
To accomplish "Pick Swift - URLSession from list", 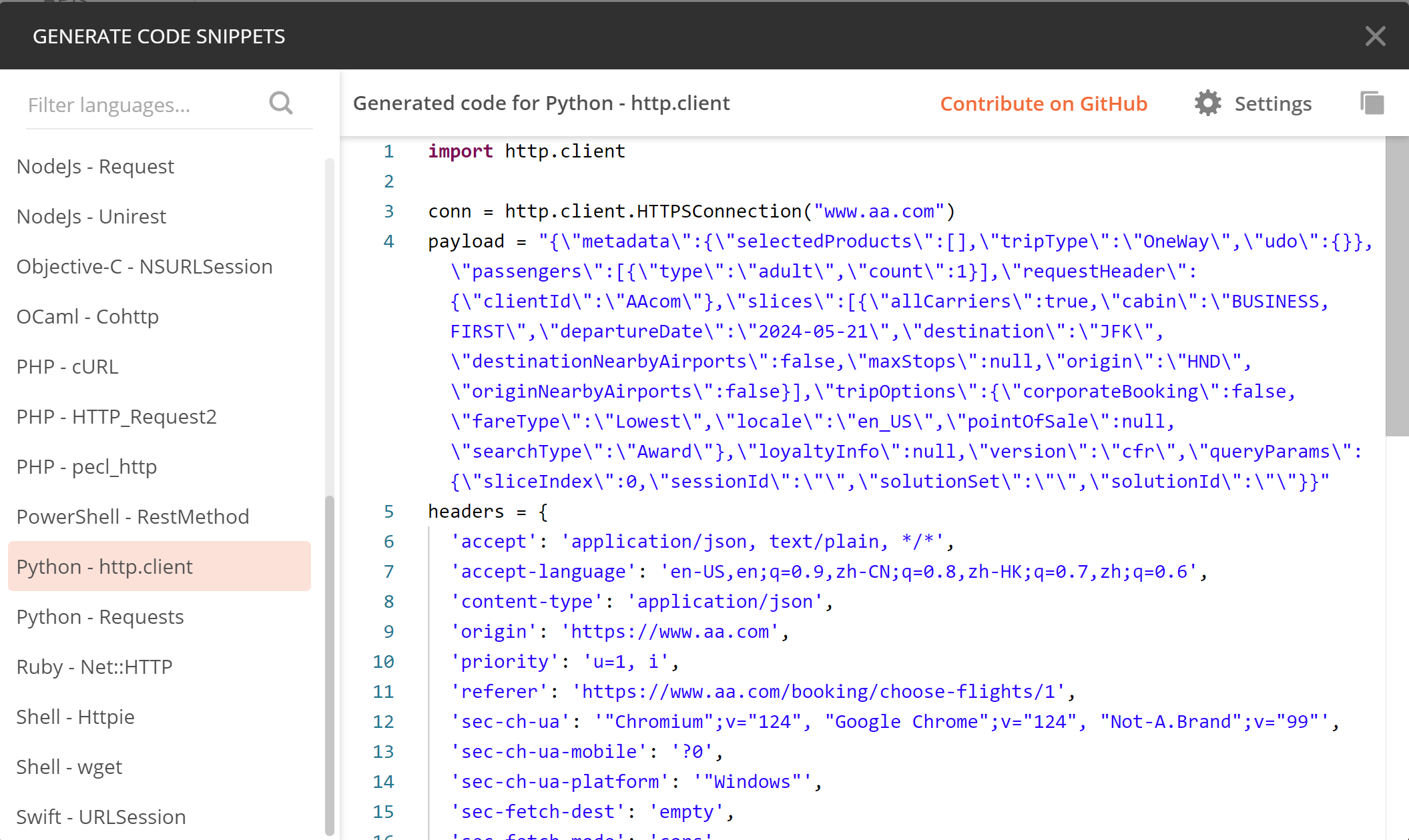I will 160,817.
